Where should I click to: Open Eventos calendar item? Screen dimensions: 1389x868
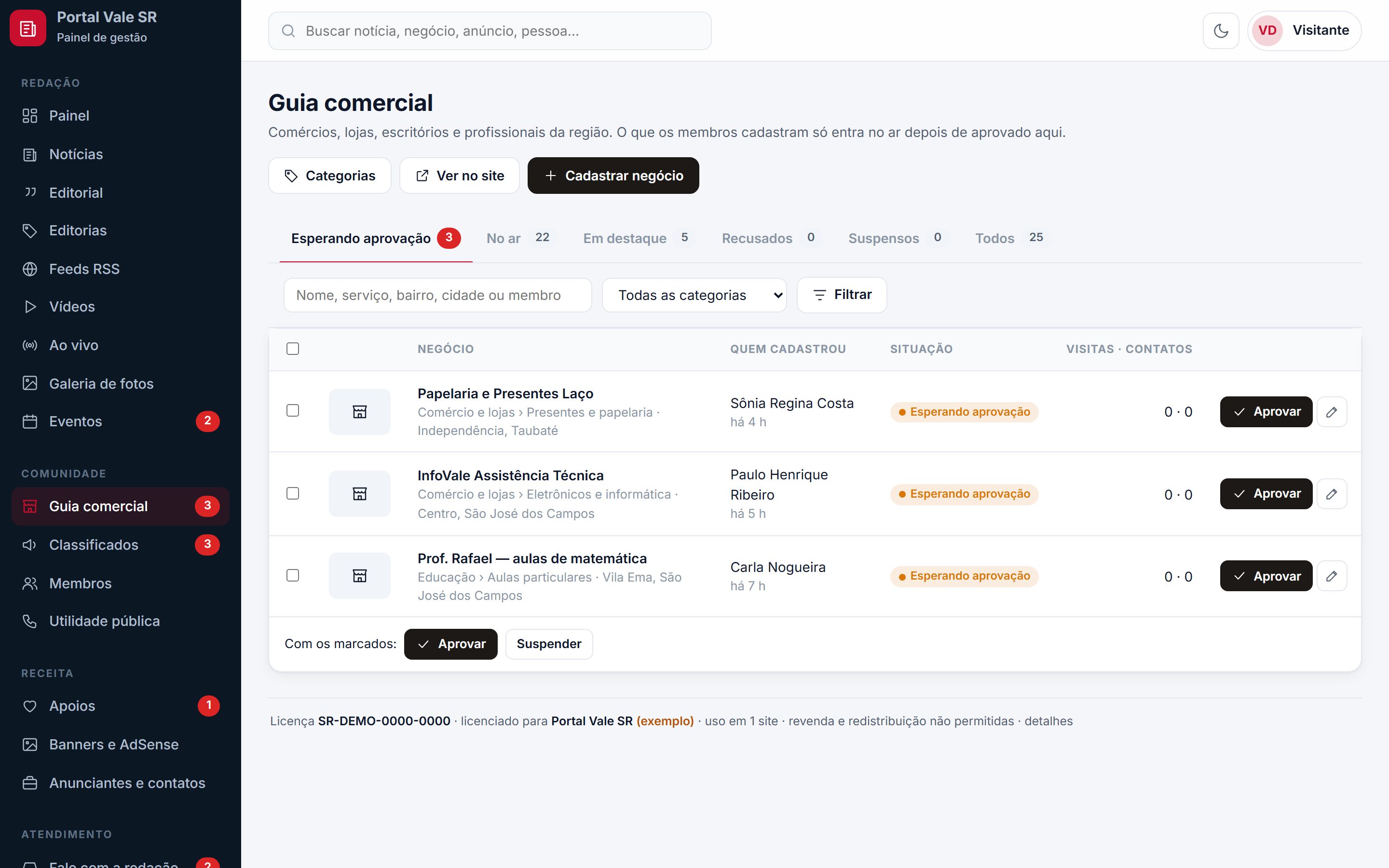121,421
